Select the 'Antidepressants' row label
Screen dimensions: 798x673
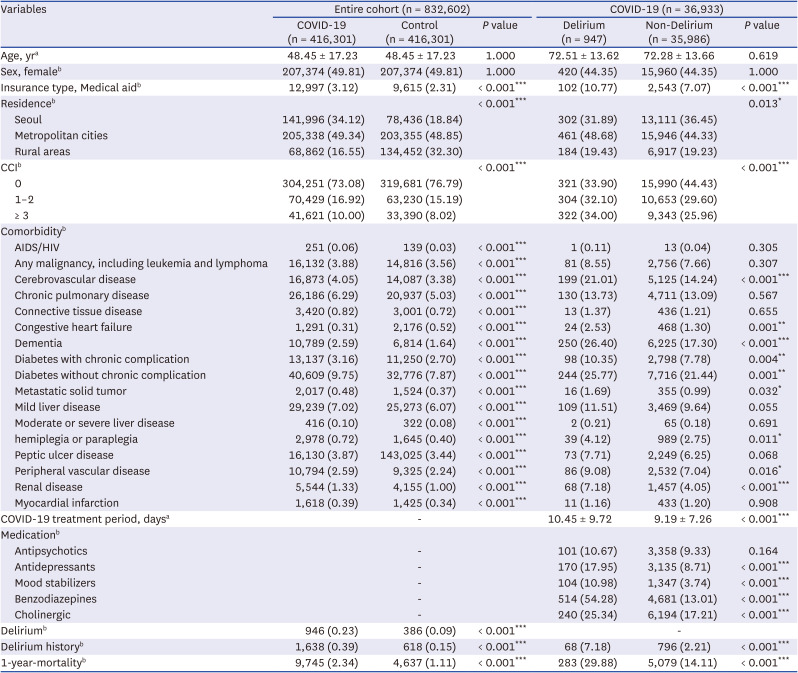coord(54,567)
